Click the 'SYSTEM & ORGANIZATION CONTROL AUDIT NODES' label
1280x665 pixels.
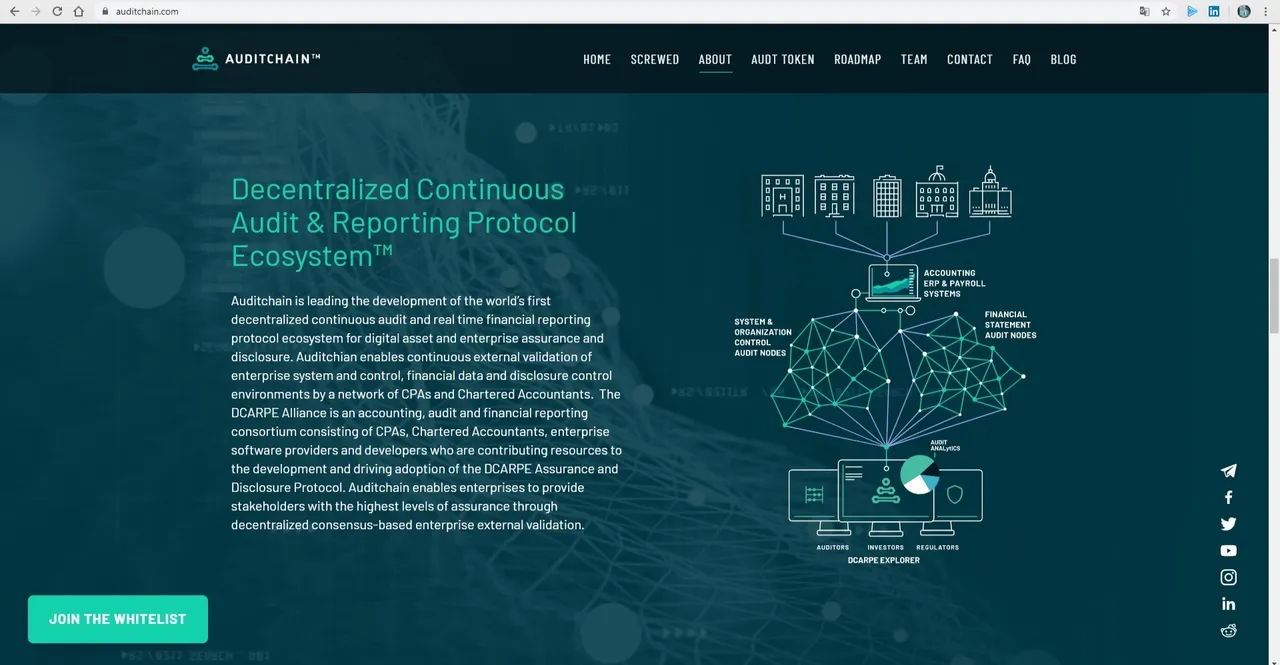[763, 338]
